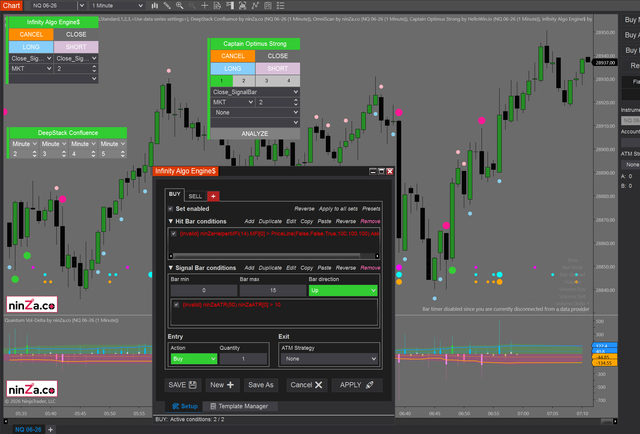Click the Presets link
Image resolution: width=640 pixels, height=434 pixels.
(371, 209)
